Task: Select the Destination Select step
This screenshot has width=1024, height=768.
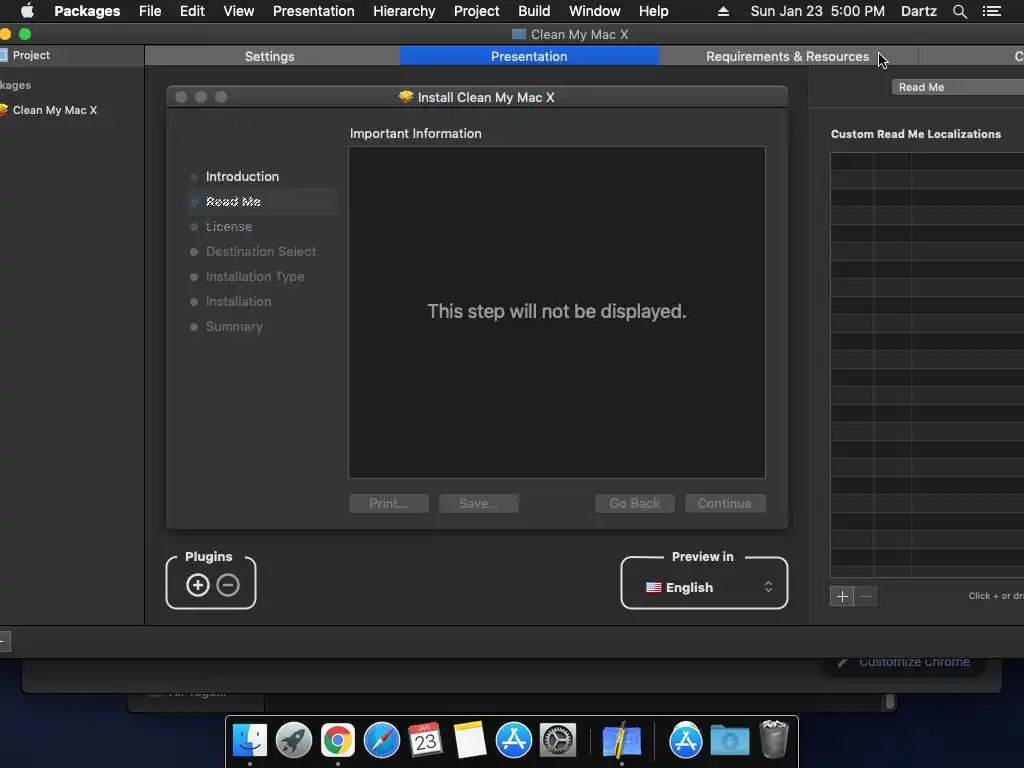Action: click(261, 251)
